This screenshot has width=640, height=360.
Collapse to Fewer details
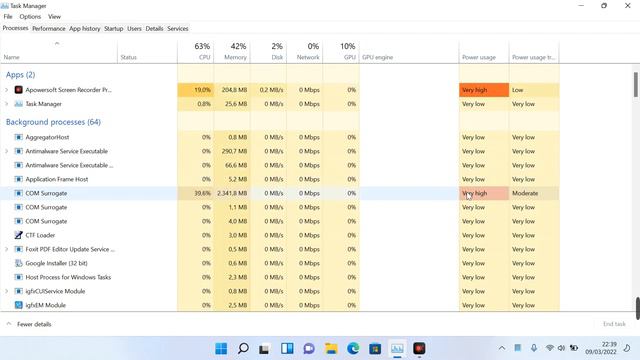point(29,324)
